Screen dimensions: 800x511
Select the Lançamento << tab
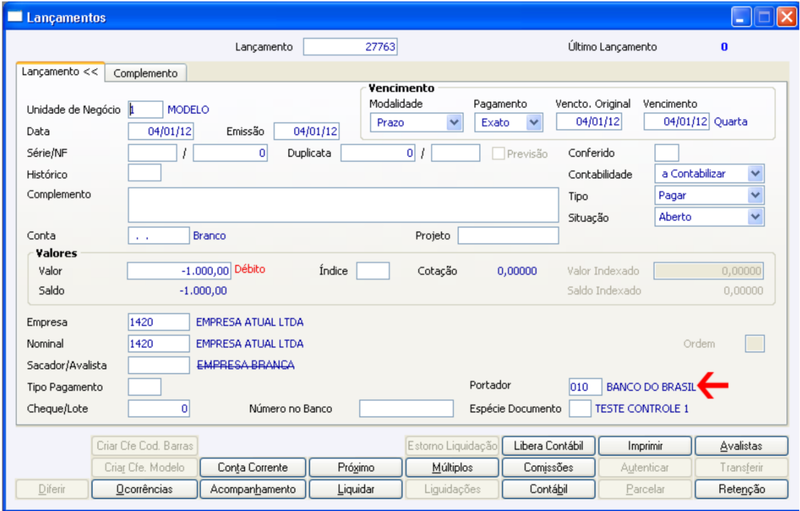point(60,71)
